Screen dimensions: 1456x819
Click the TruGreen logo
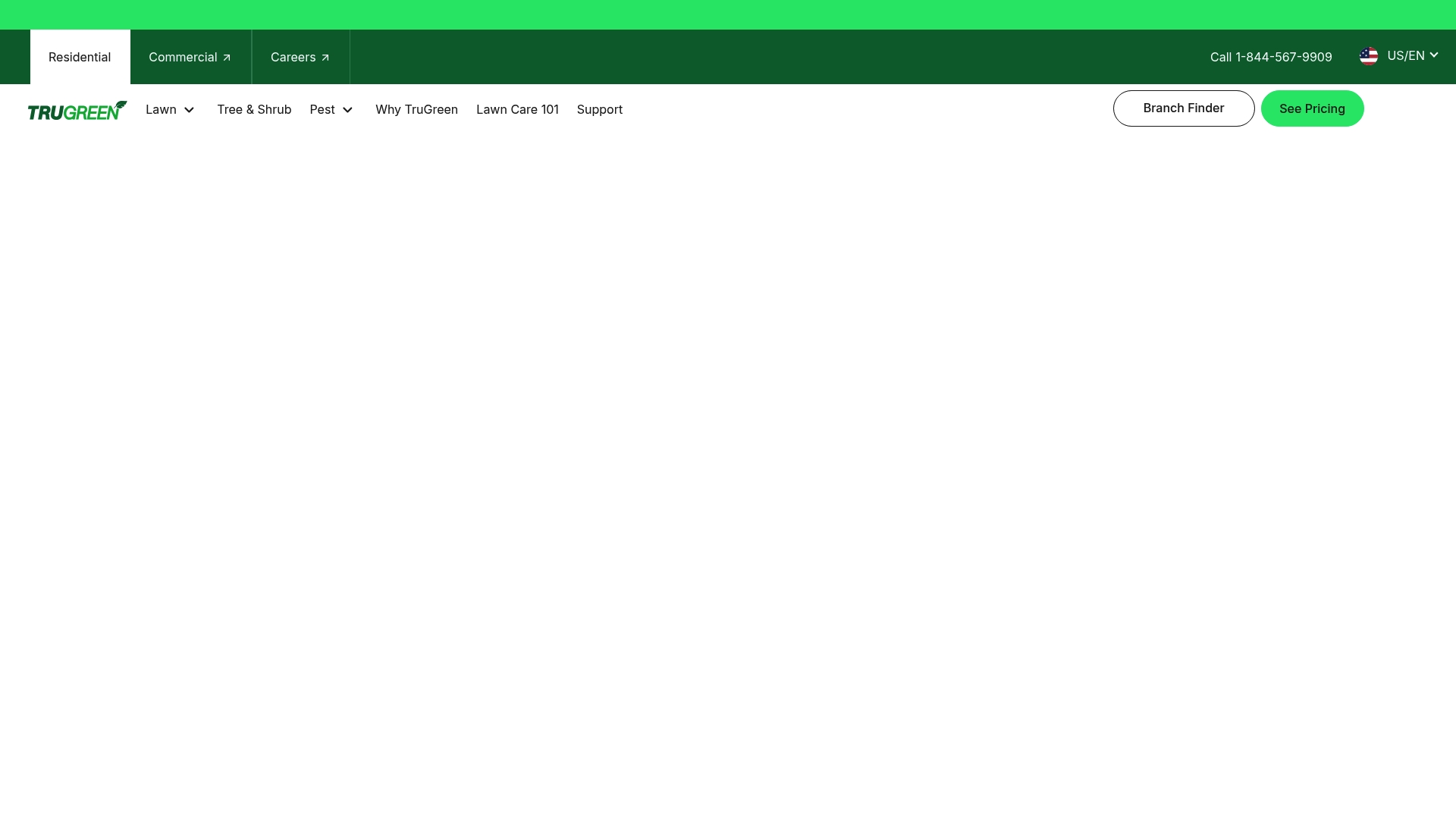point(77,109)
